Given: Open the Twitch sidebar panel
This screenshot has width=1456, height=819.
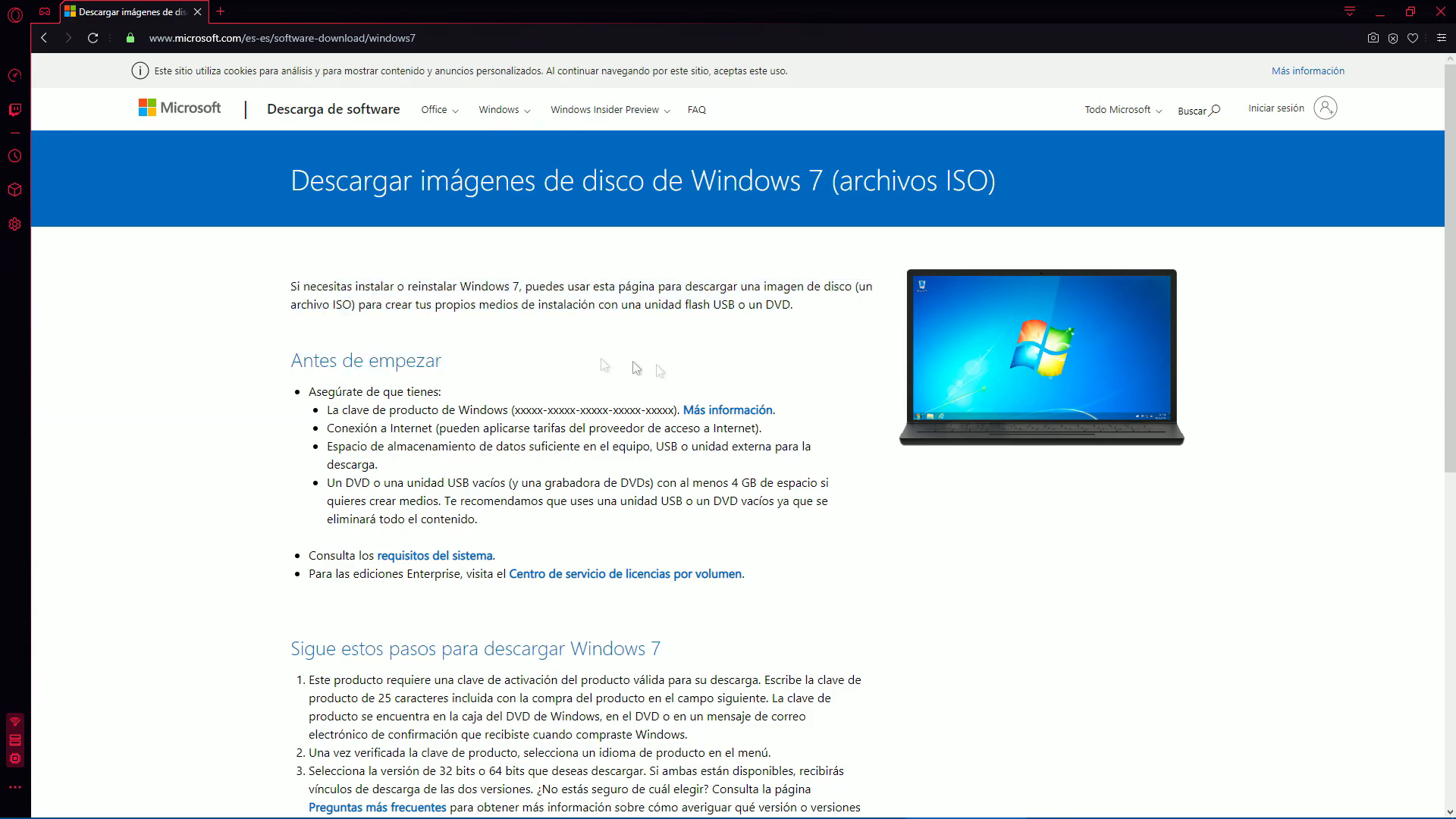Looking at the screenshot, I should (15, 110).
